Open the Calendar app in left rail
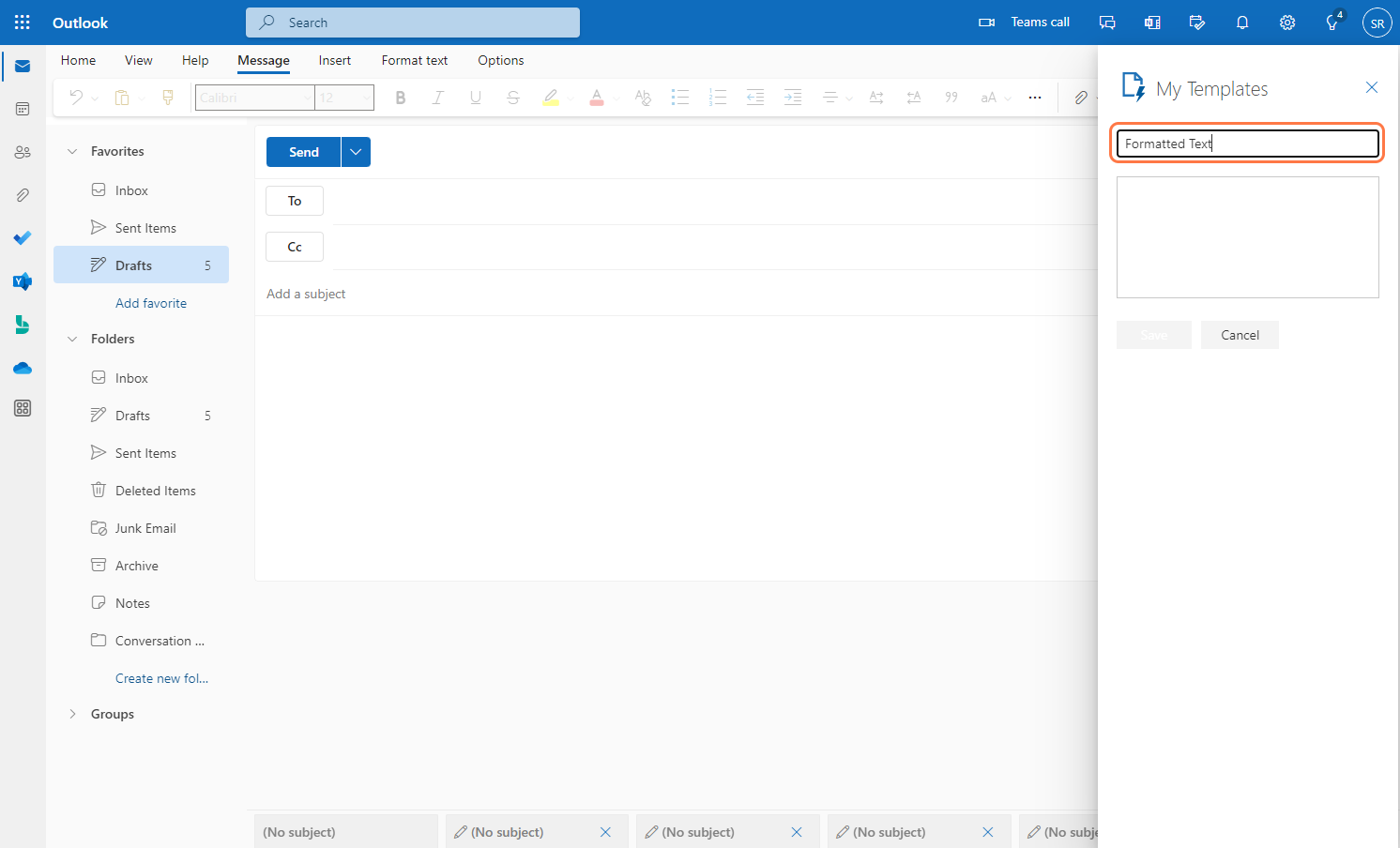The height and width of the screenshot is (848, 1400). (x=23, y=109)
